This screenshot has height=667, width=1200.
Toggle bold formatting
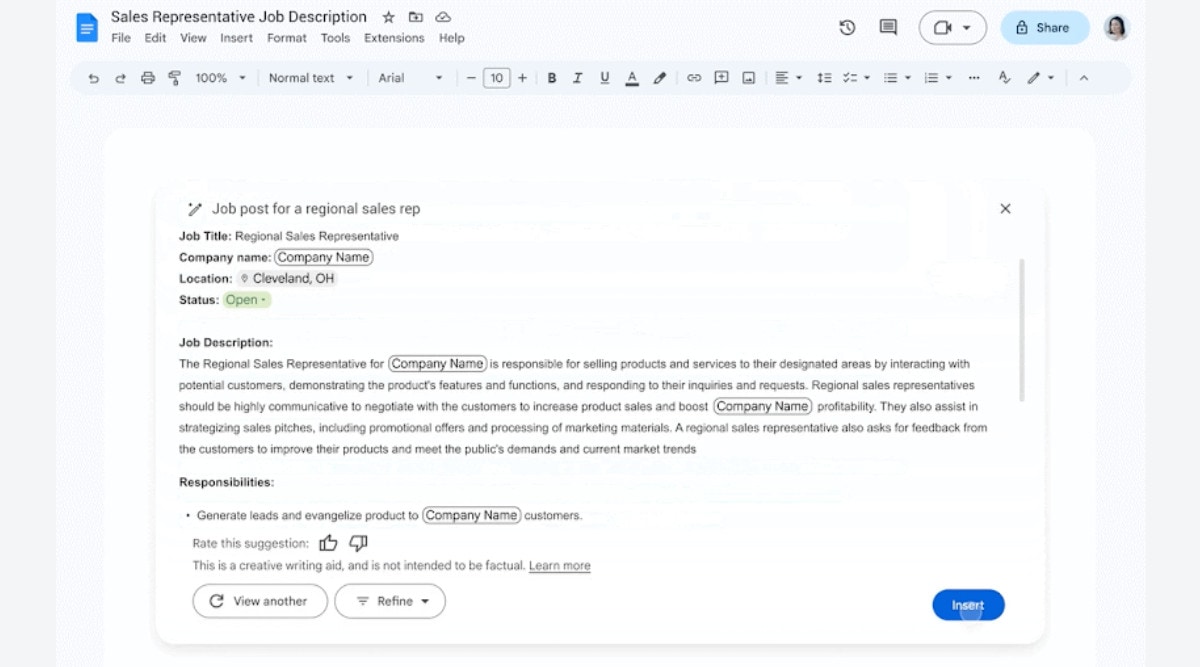pos(551,78)
